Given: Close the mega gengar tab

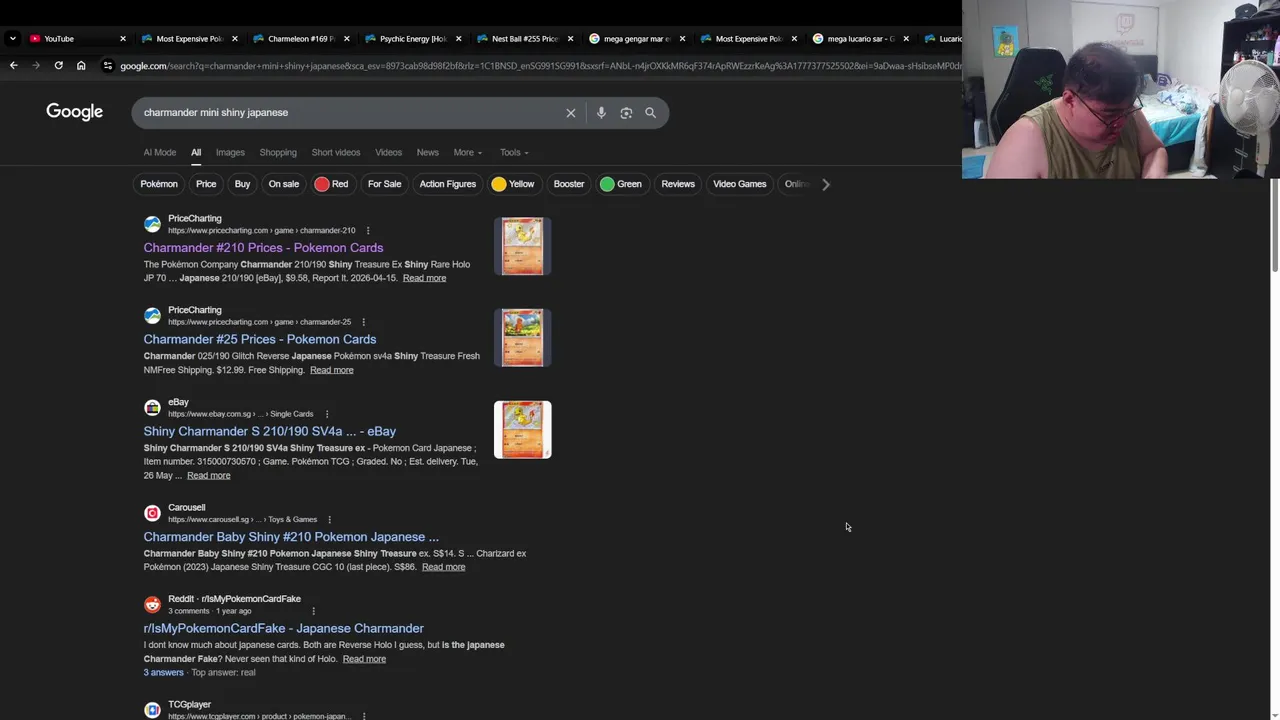Looking at the screenshot, I should click(683, 38).
